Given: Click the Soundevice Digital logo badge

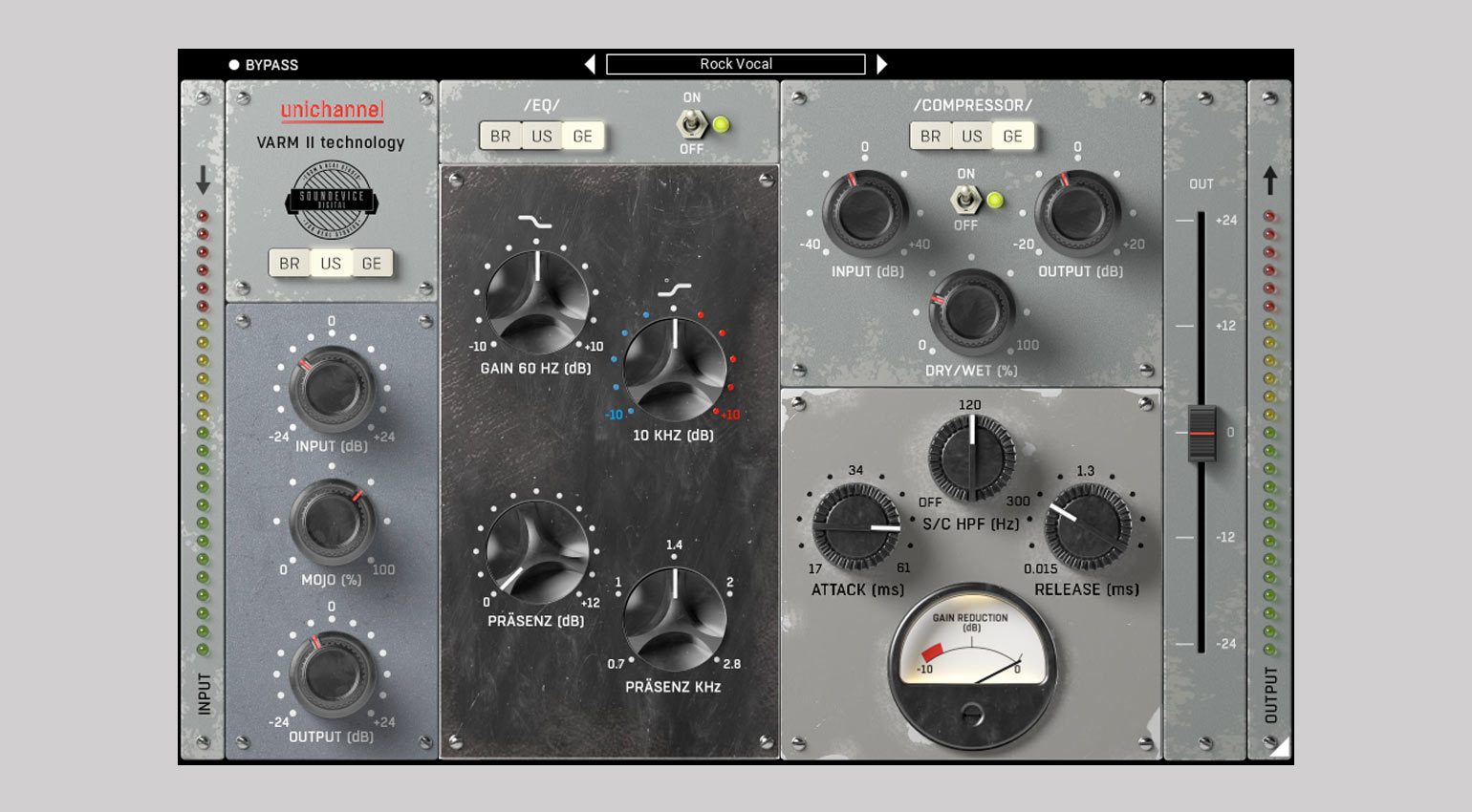Looking at the screenshot, I should [332, 201].
